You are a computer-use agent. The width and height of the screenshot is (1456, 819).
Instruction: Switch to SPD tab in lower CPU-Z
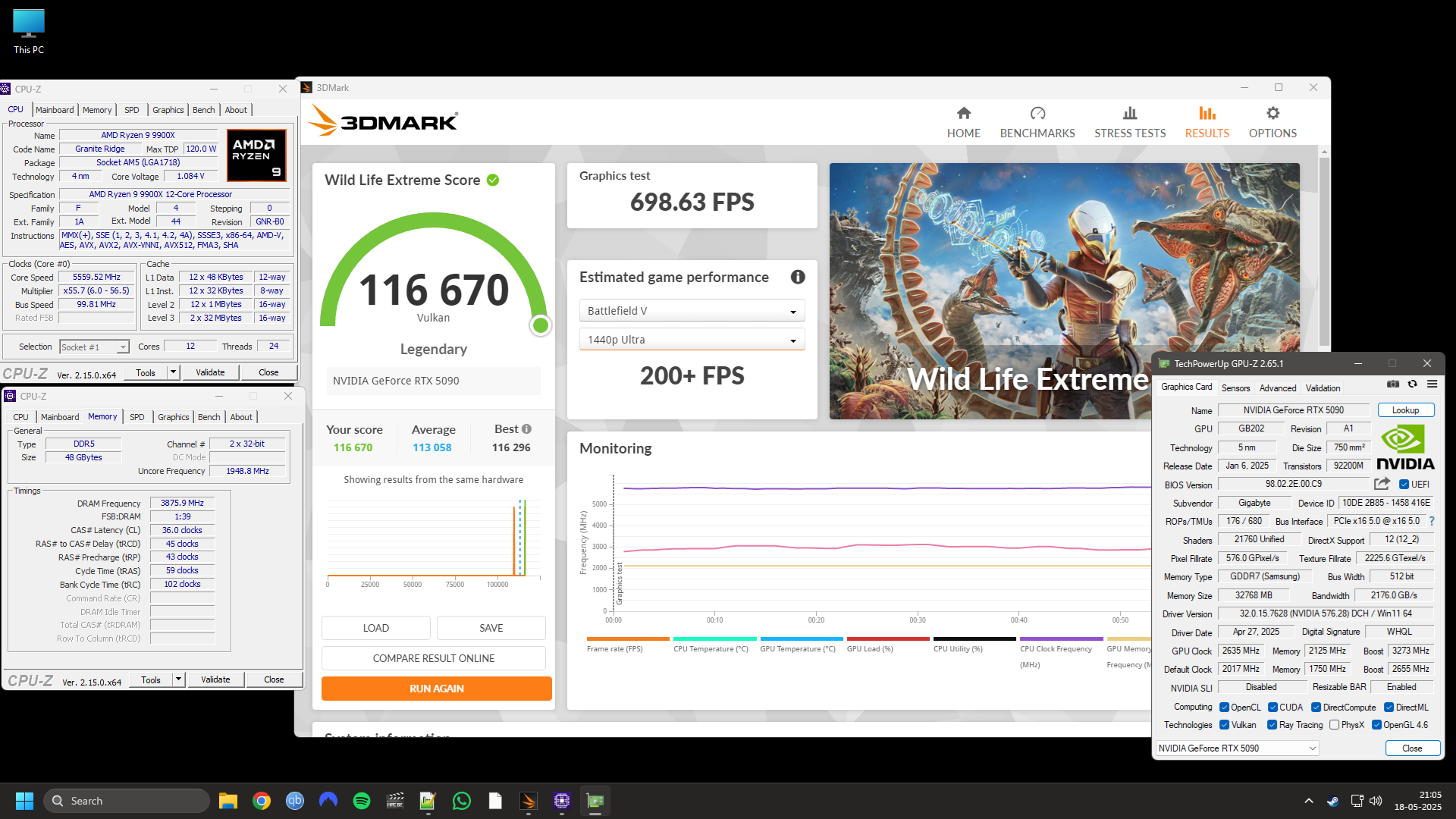click(x=136, y=417)
